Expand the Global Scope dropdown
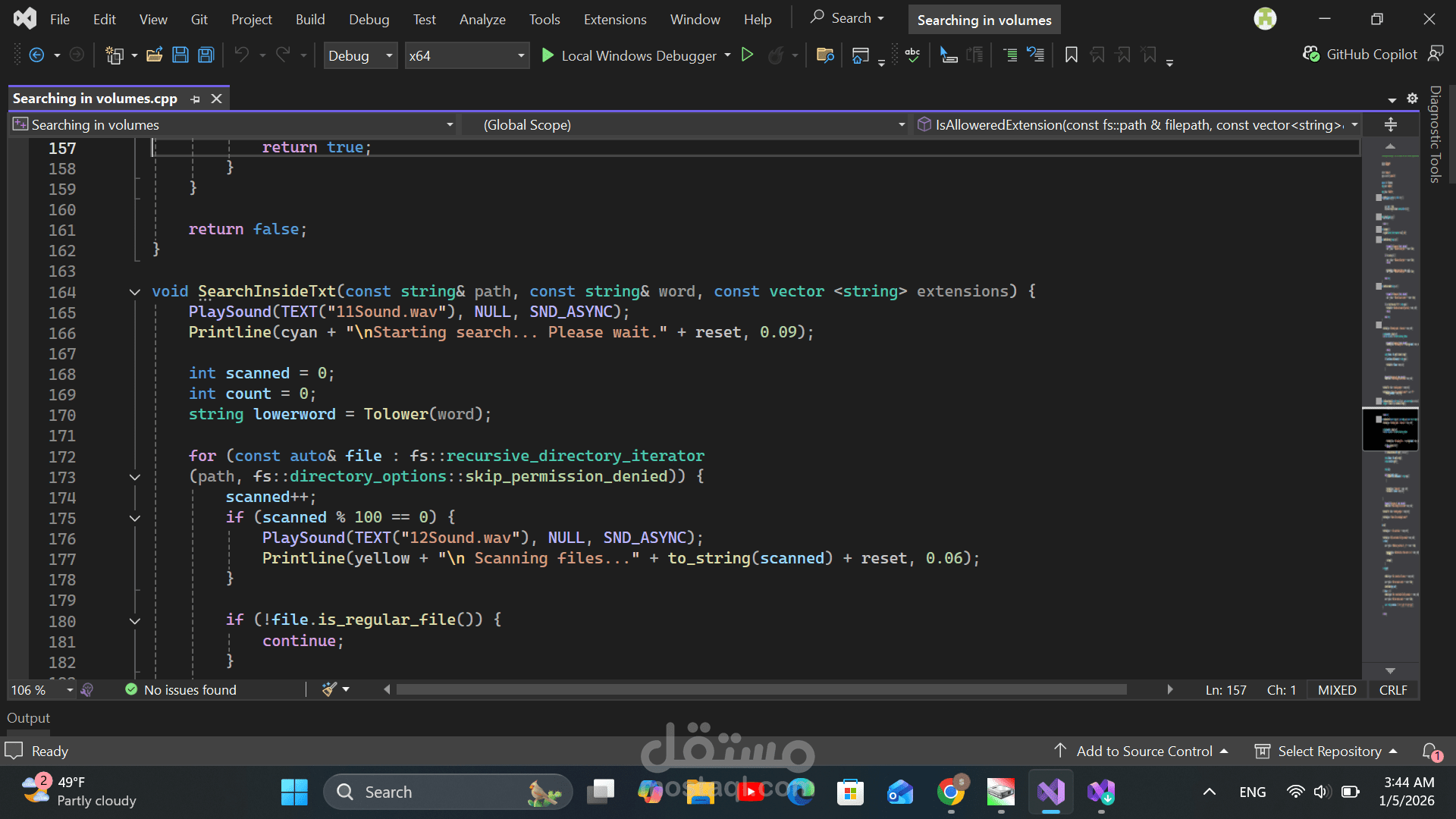Image resolution: width=1456 pixels, height=819 pixels. tap(901, 124)
